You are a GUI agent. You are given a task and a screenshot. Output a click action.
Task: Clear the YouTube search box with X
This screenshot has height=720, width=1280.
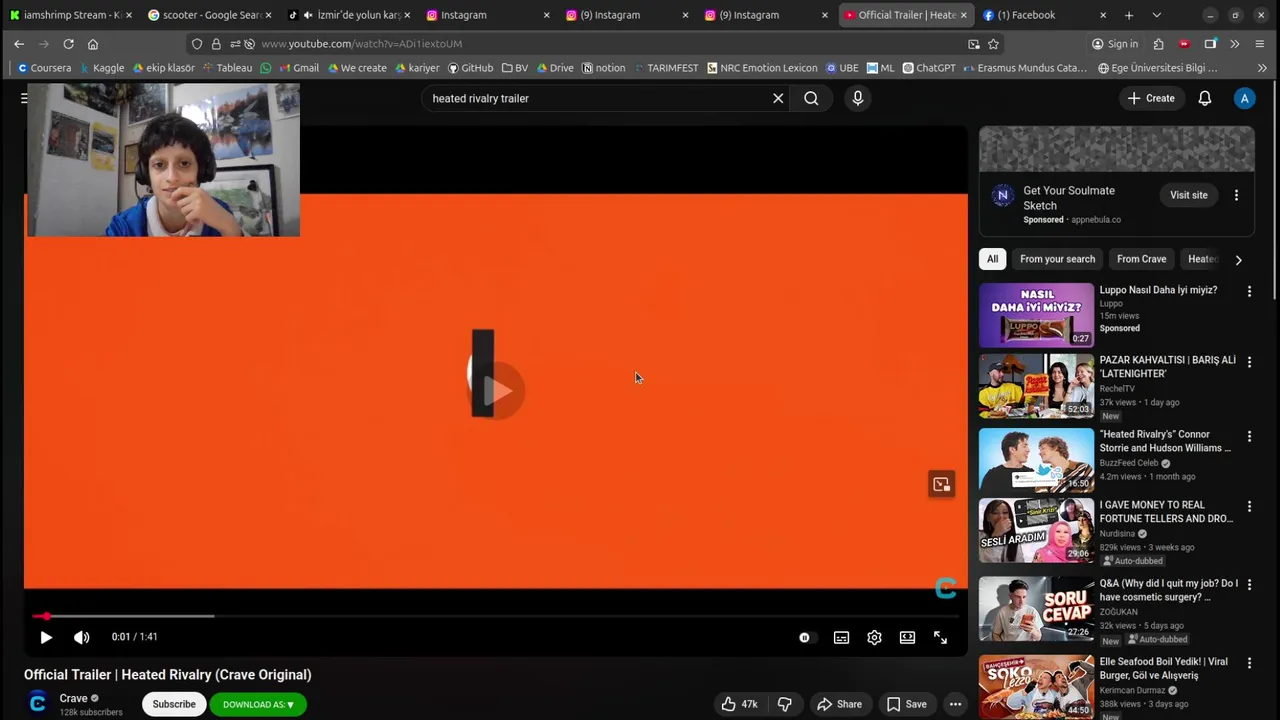click(x=778, y=98)
